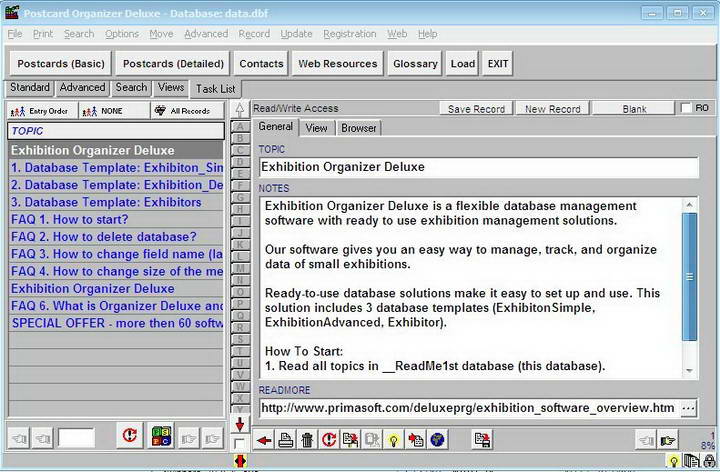Click the red refresh icon below the topic list
The image size is (720, 472).
[129, 435]
